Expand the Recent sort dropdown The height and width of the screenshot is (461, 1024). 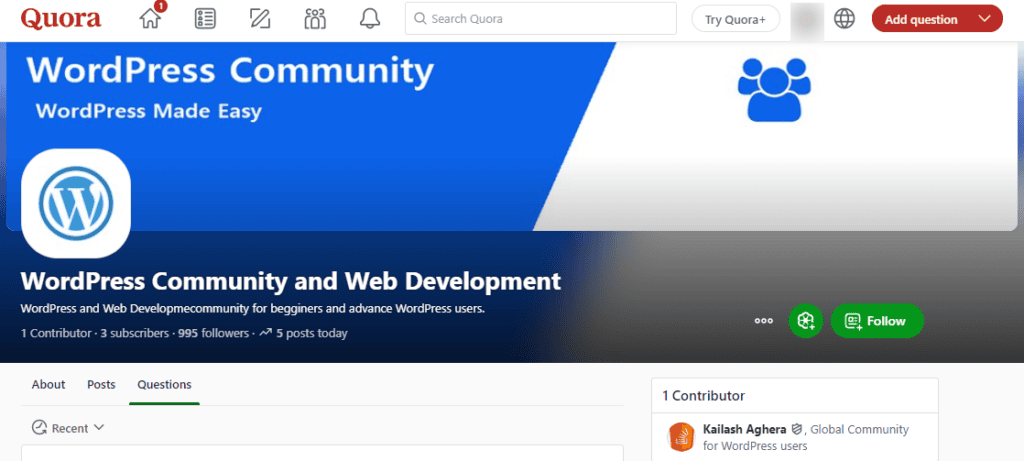tap(68, 428)
